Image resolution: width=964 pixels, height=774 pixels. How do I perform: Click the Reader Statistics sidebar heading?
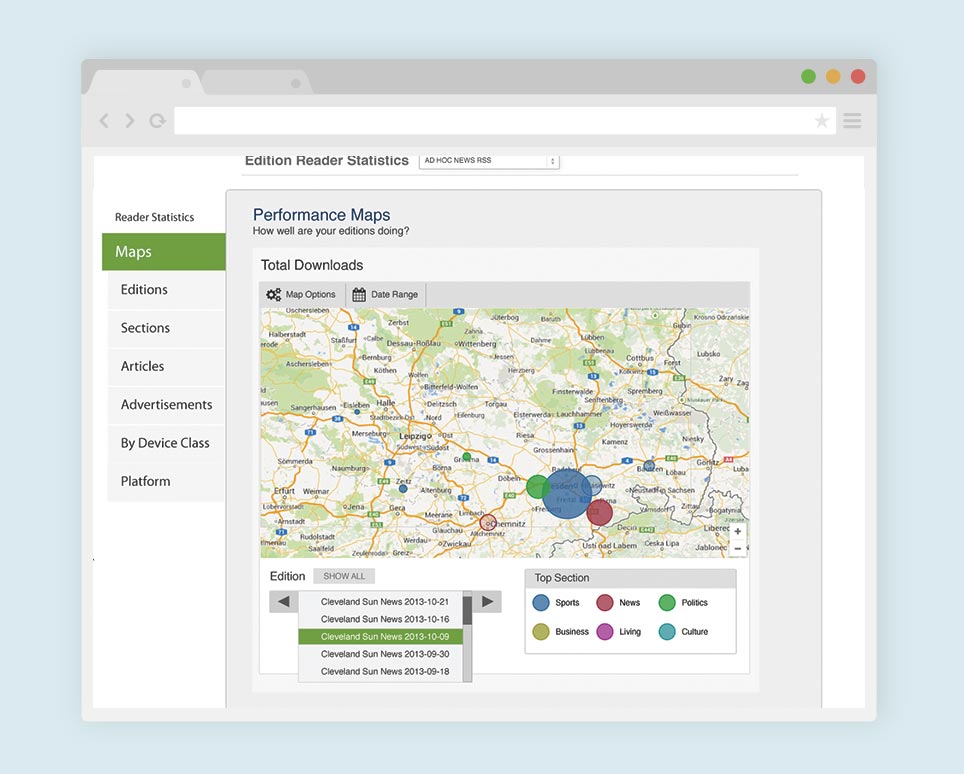click(x=154, y=217)
